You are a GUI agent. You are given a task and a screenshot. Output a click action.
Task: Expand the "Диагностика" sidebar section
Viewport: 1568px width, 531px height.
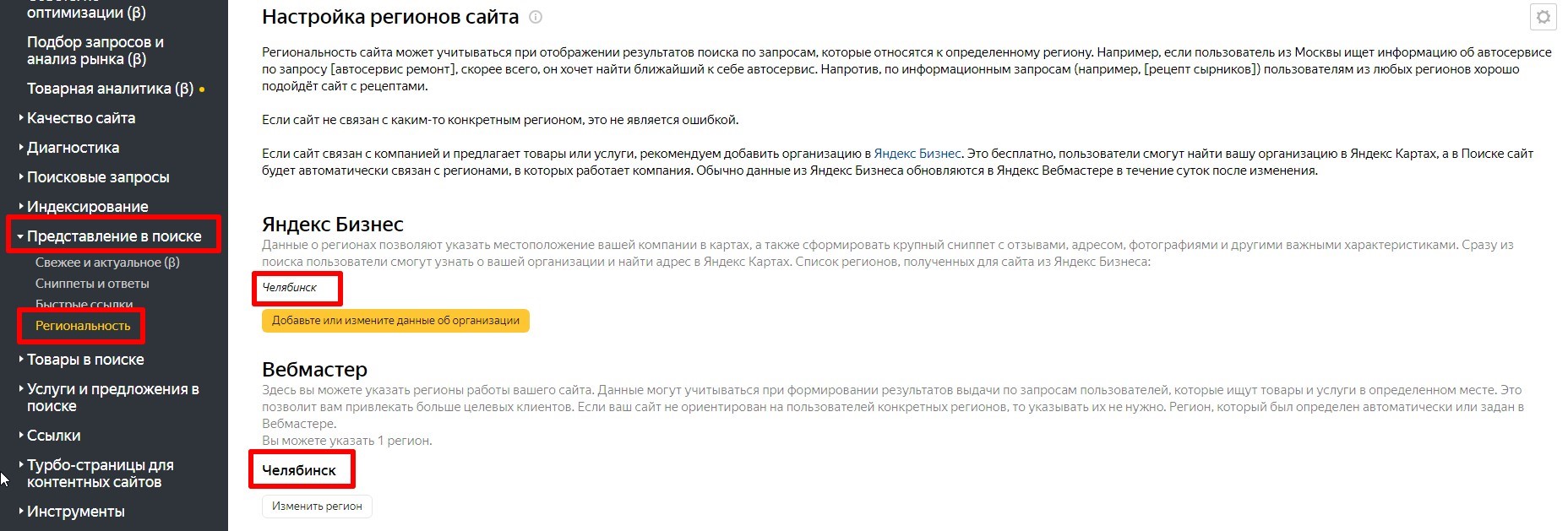pyautogui.click(x=71, y=148)
